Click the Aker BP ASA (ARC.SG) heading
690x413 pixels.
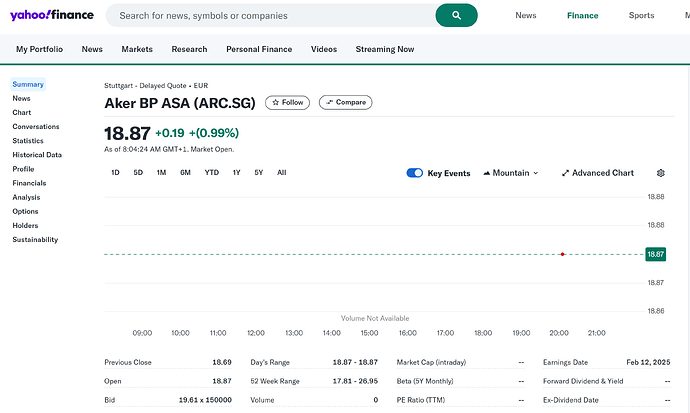click(x=180, y=103)
